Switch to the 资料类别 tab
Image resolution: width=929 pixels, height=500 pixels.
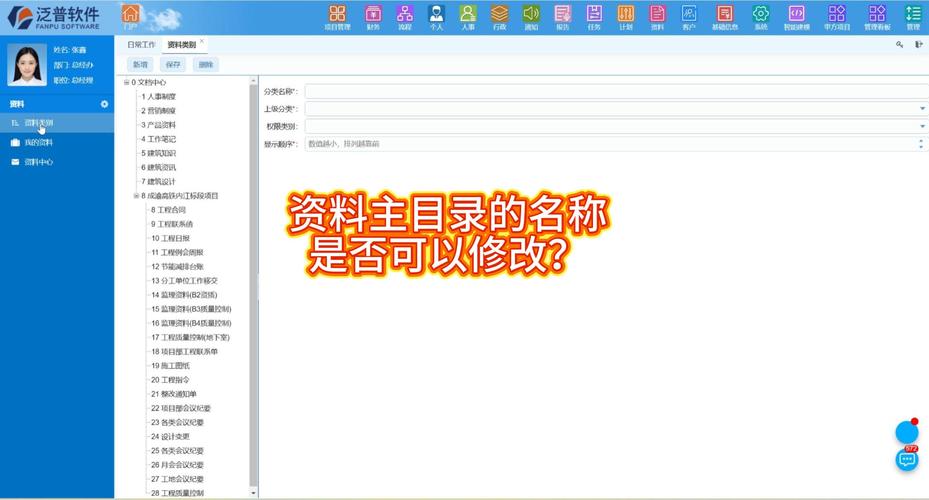click(181, 44)
